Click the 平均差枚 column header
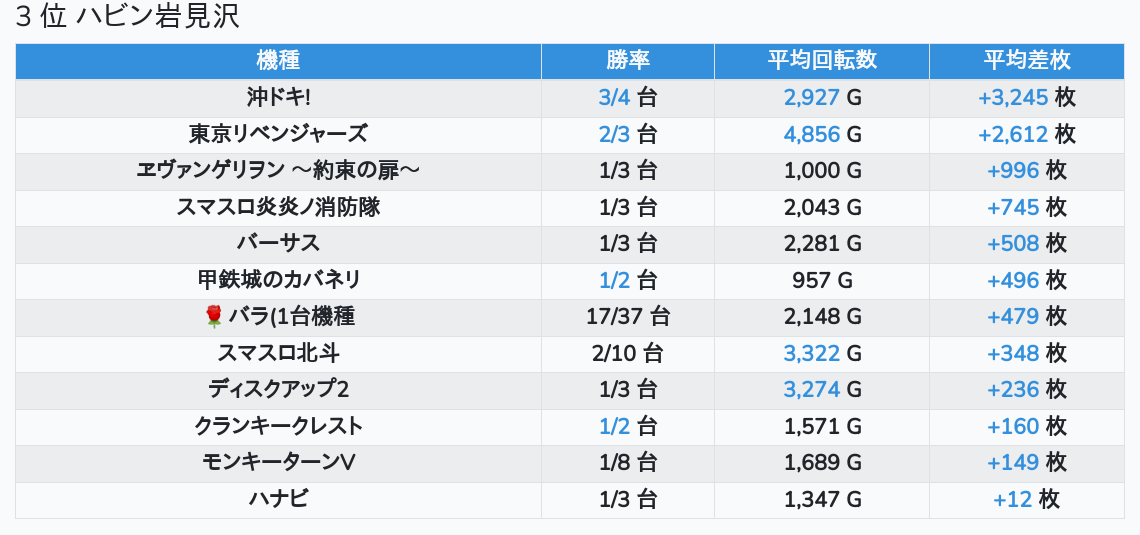Viewport: 1140px width, 535px height. (x=1026, y=60)
